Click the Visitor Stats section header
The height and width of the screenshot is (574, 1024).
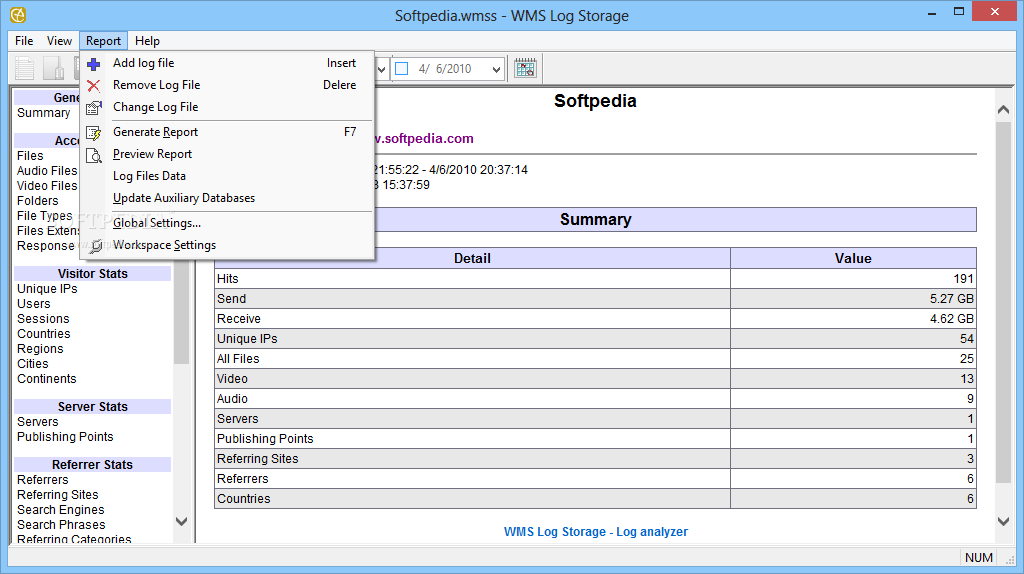click(93, 274)
